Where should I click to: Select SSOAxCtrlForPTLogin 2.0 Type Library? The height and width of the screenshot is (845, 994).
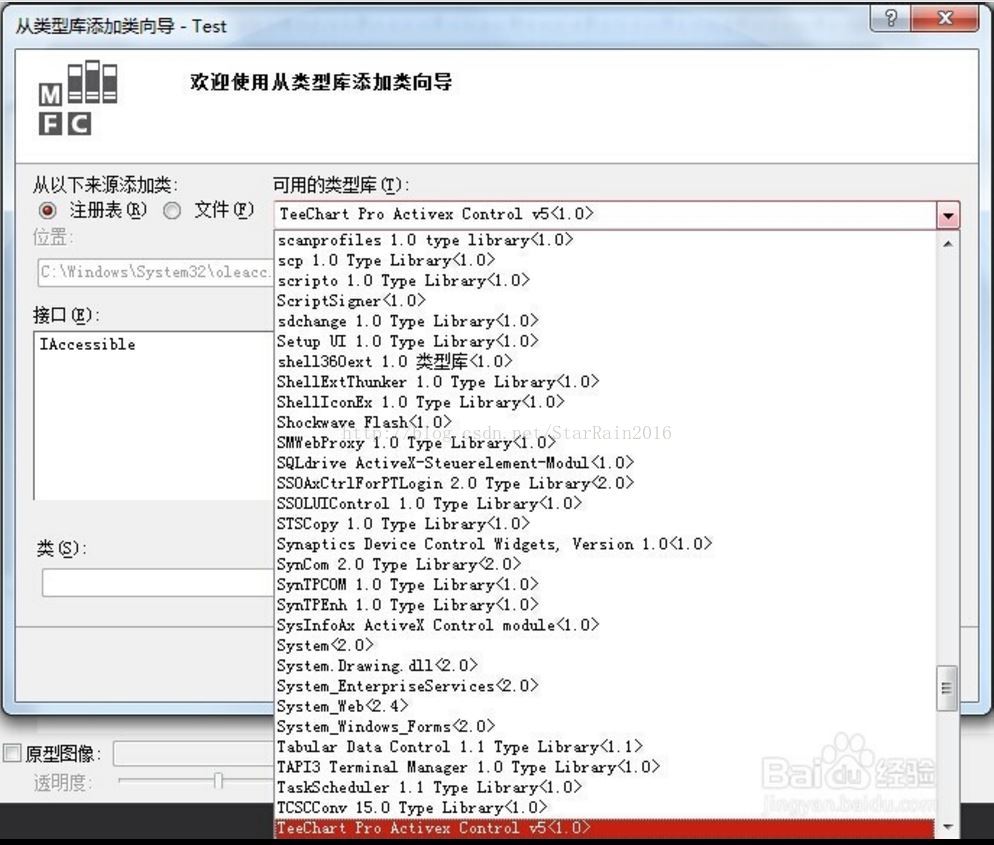tap(605, 483)
